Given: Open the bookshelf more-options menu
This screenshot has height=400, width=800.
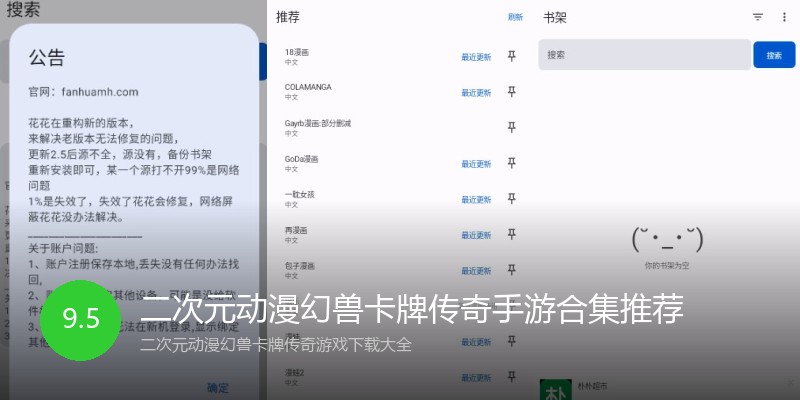Looking at the screenshot, I should [x=784, y=17].
